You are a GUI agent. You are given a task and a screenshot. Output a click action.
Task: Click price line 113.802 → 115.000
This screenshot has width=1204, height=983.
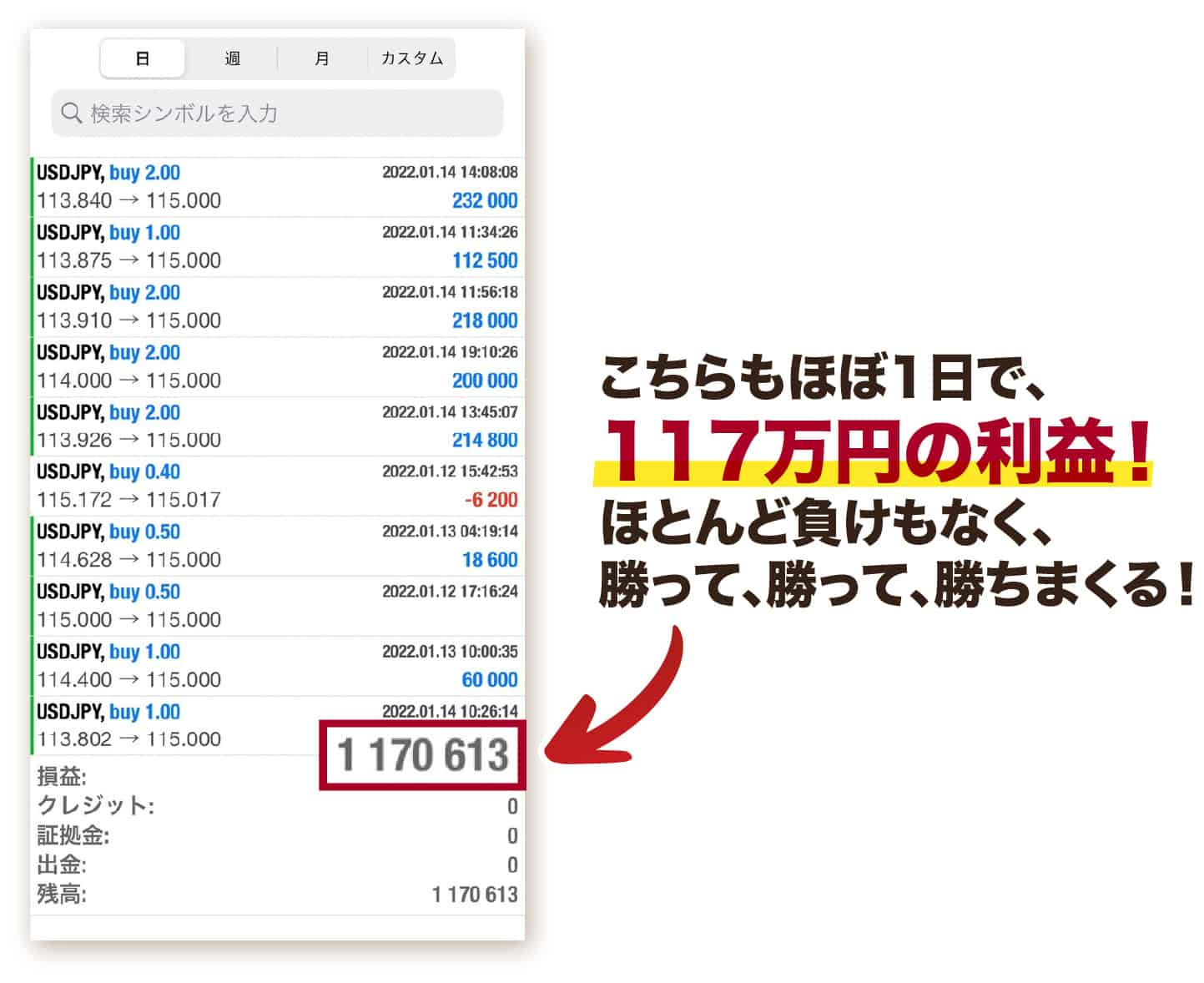[x=129, y=739]
